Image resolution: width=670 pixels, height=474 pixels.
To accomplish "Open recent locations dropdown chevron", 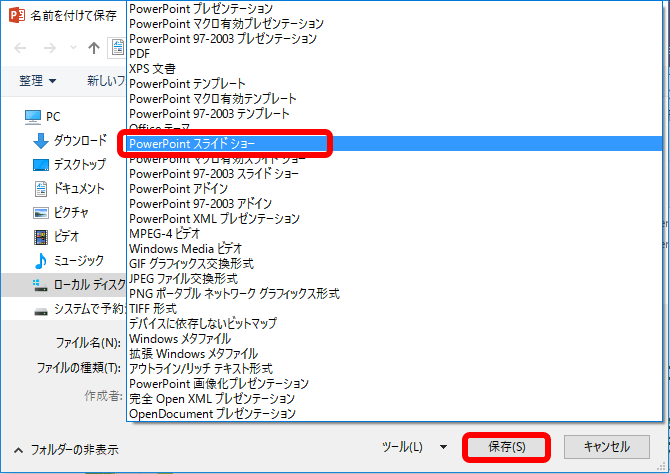I will [x=73, y=47].
